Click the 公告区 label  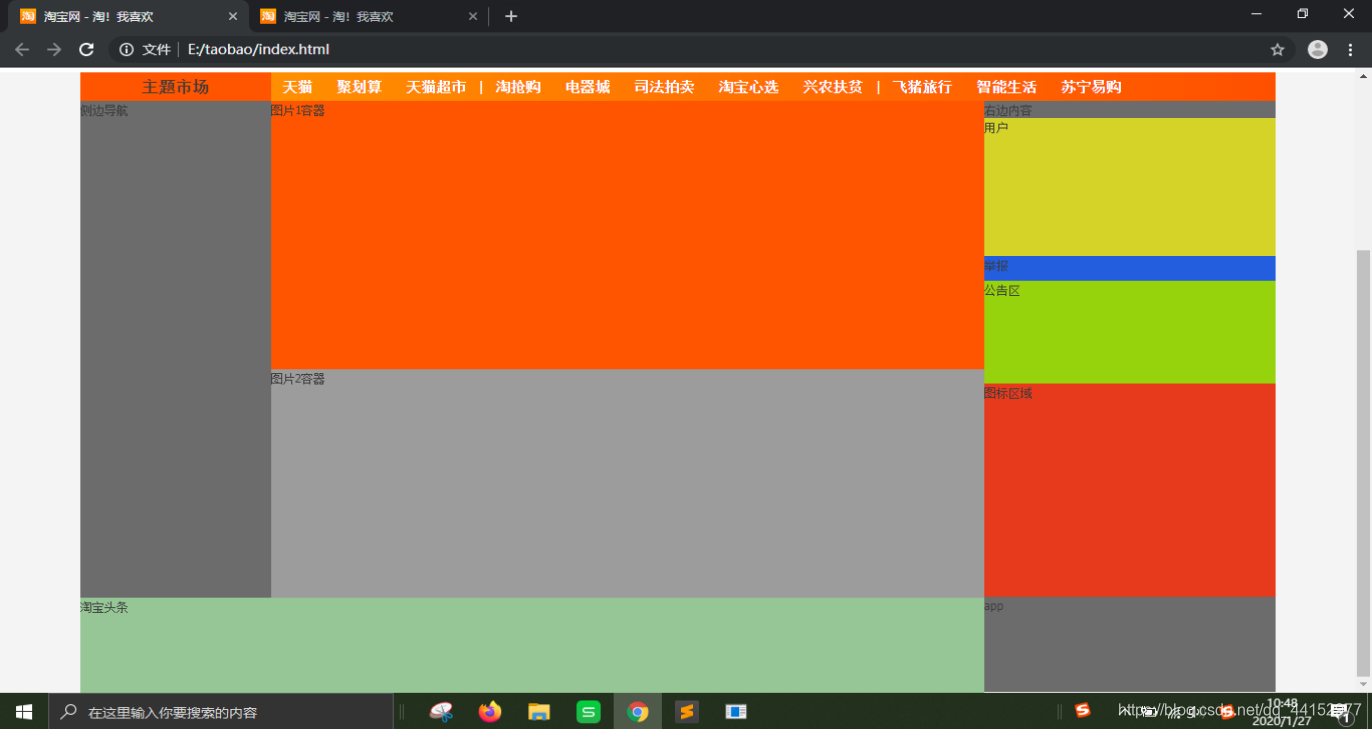tap(1002, 290)
